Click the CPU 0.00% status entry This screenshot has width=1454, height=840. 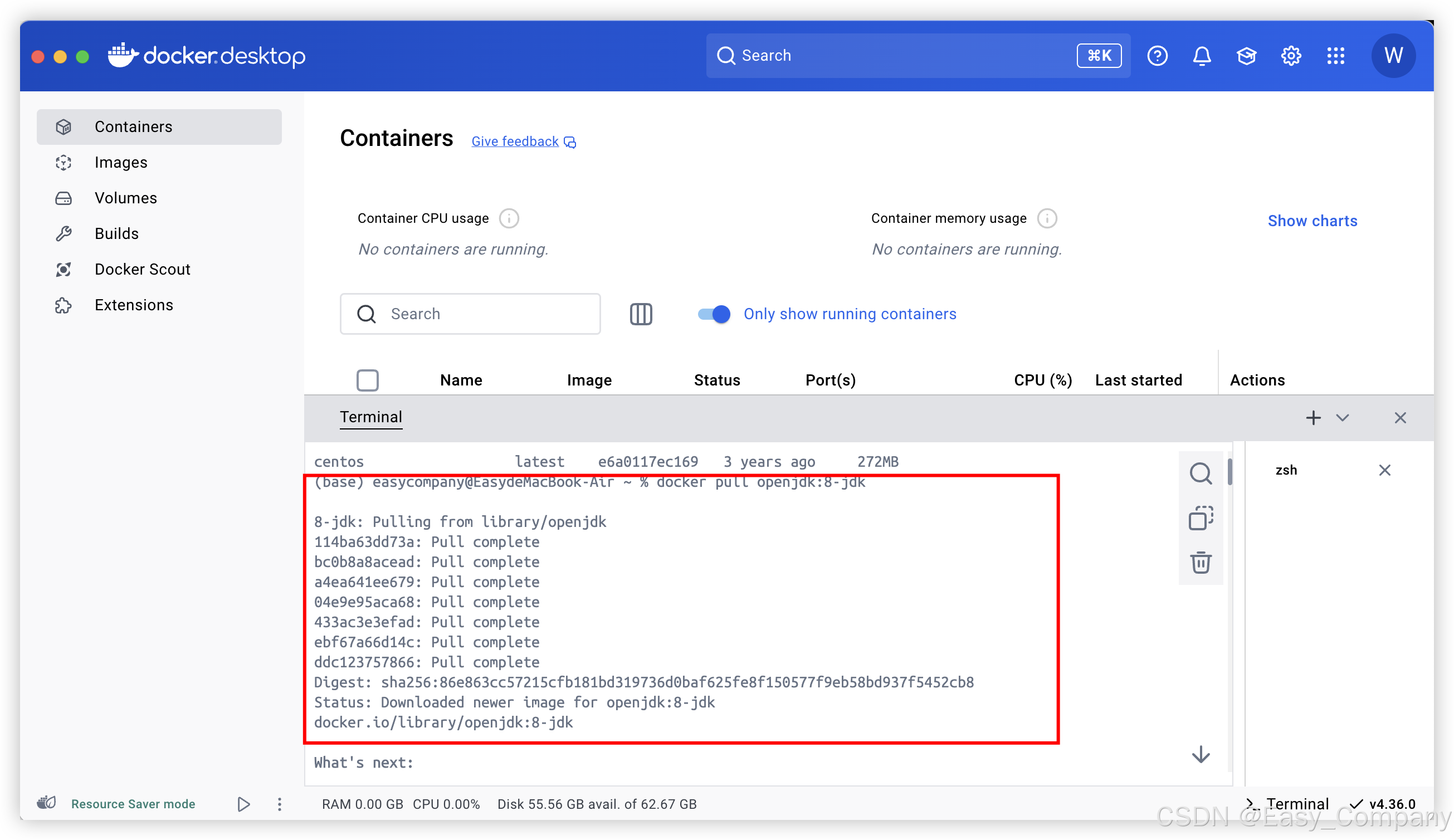tap(446, 804)
